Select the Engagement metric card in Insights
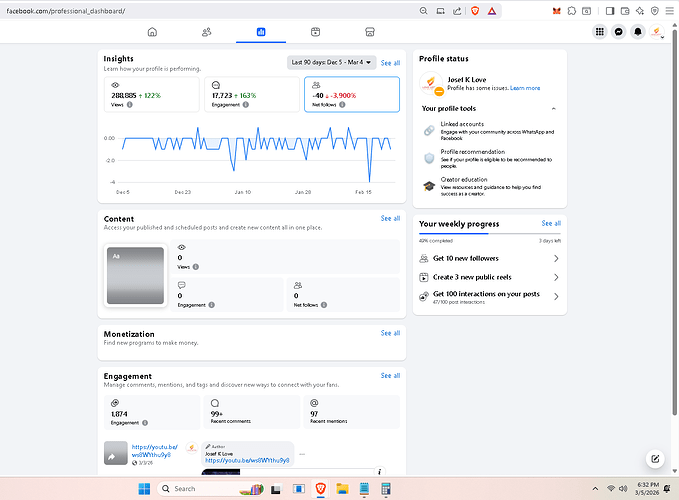Image resolution: width=679 pixels, height=500 pixels. click(252, 94)
